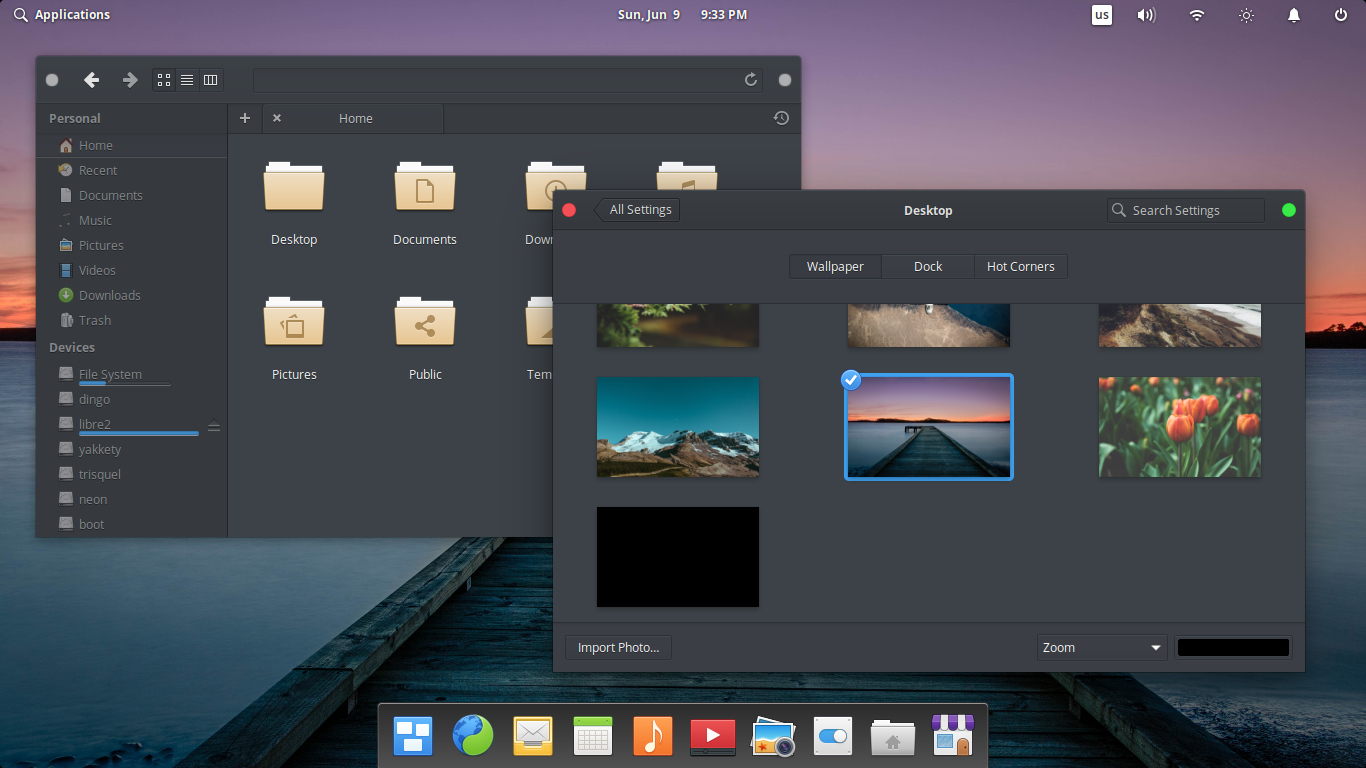Switch to the Dock tab
Image resolution: width=1366 pixels, height=768 pixels.
(928, 266)
